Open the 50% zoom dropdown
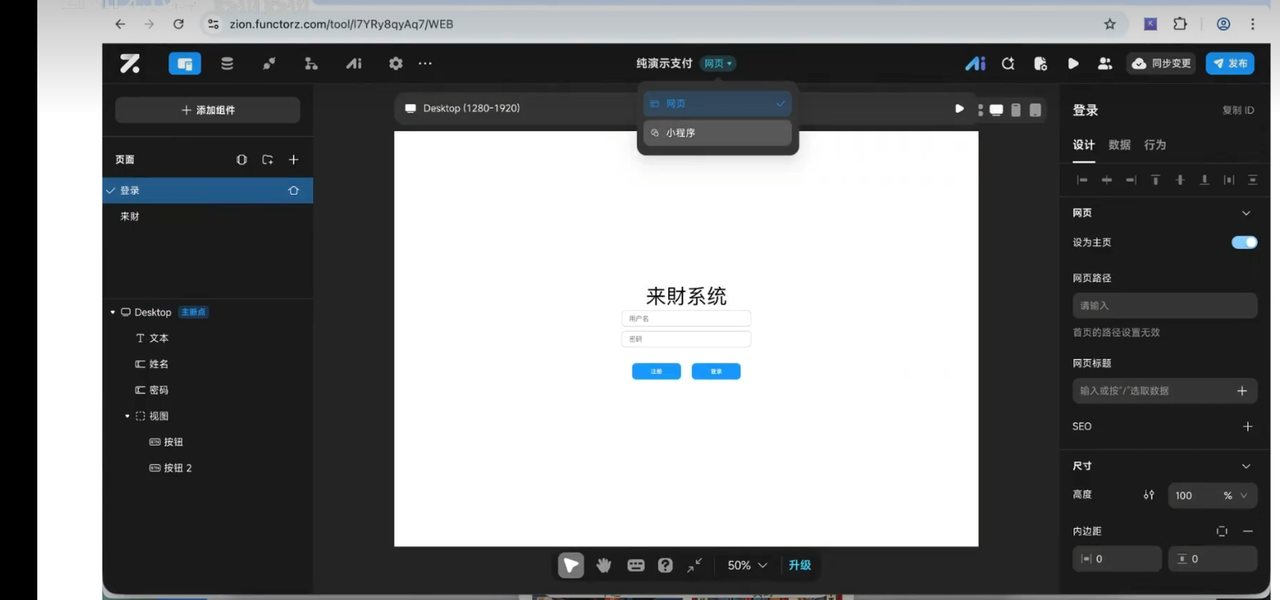 (747, 565)
